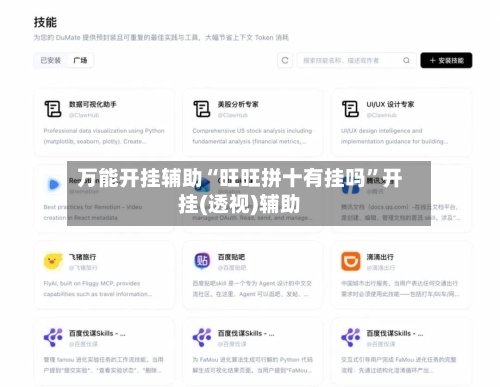Image resolution: width=500 pixels, height=387 pixels.
Task: Click 中国城市出行服务 description text
Action: pos(400,289)
